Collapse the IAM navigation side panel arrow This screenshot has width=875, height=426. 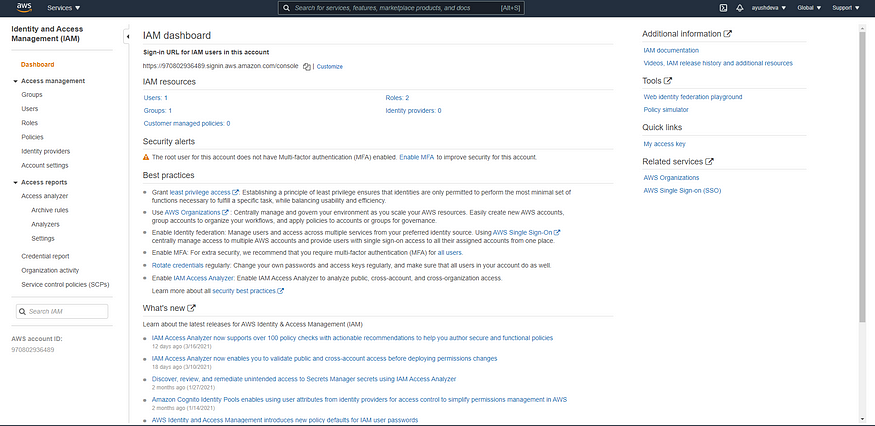pyautogui.click(x=127, y=36)
